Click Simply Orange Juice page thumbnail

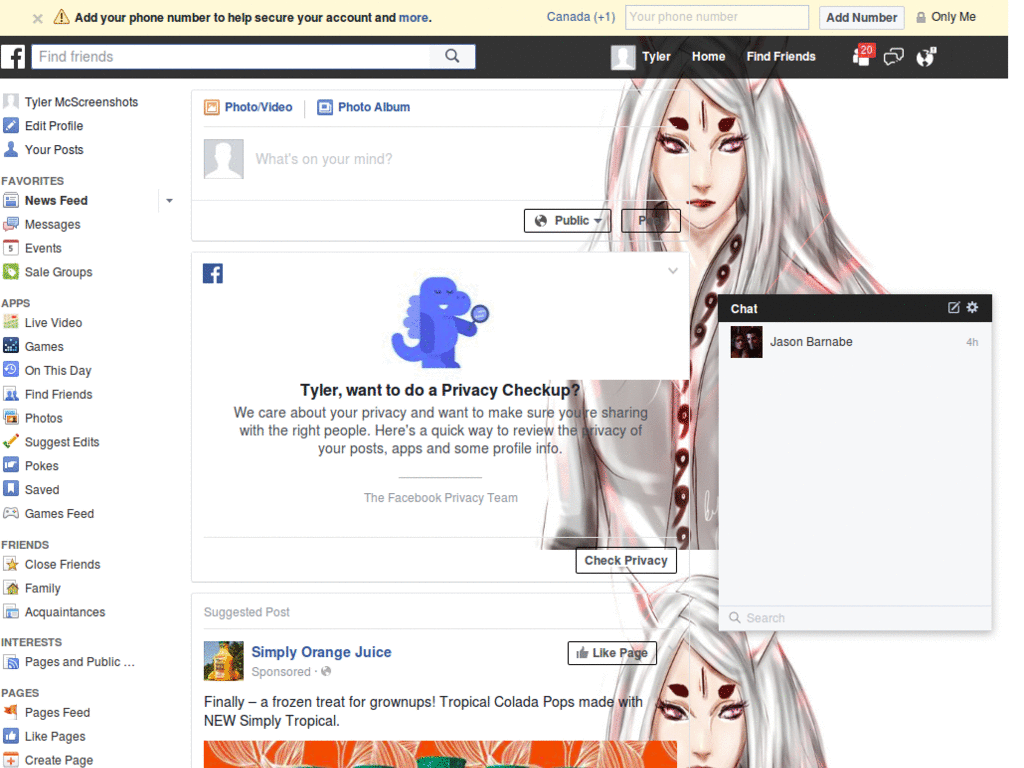(223, 661)
